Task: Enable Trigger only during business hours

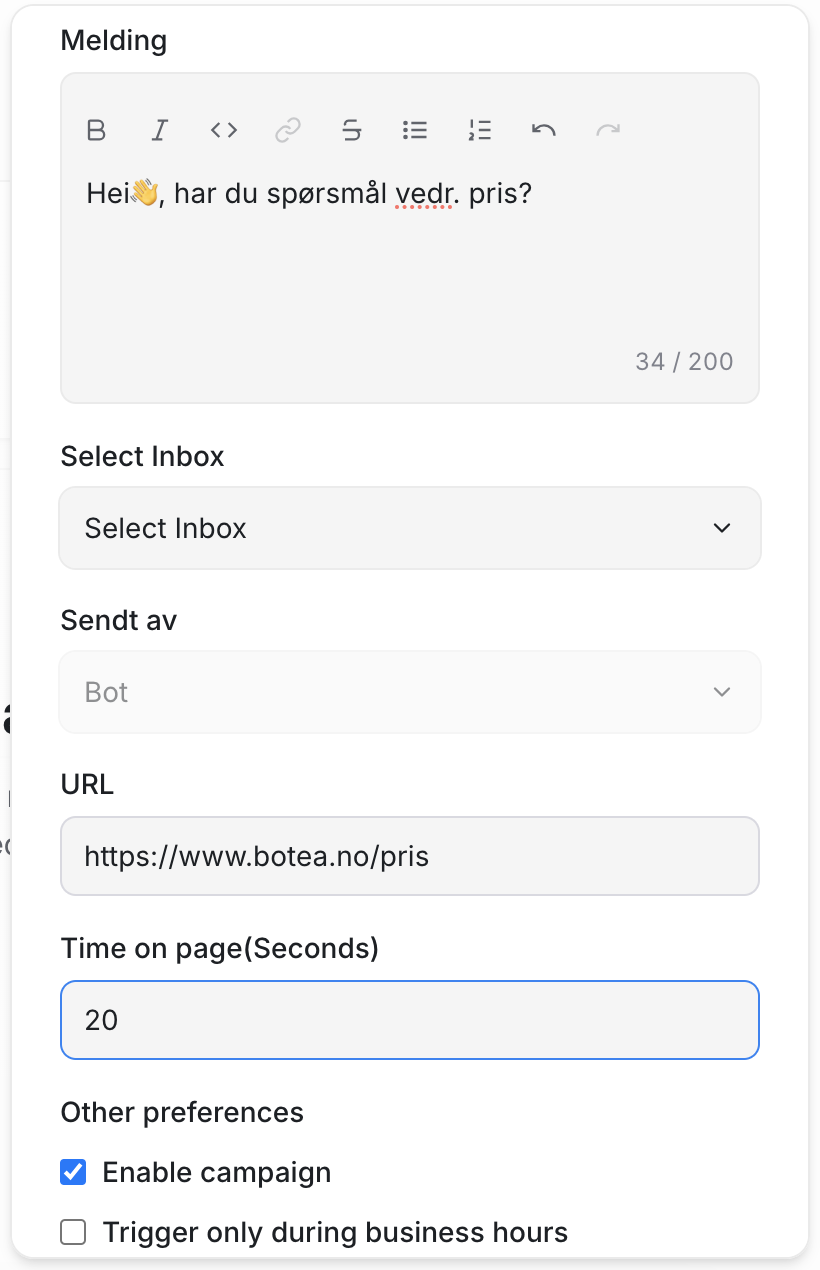Action: point(73,1233)
